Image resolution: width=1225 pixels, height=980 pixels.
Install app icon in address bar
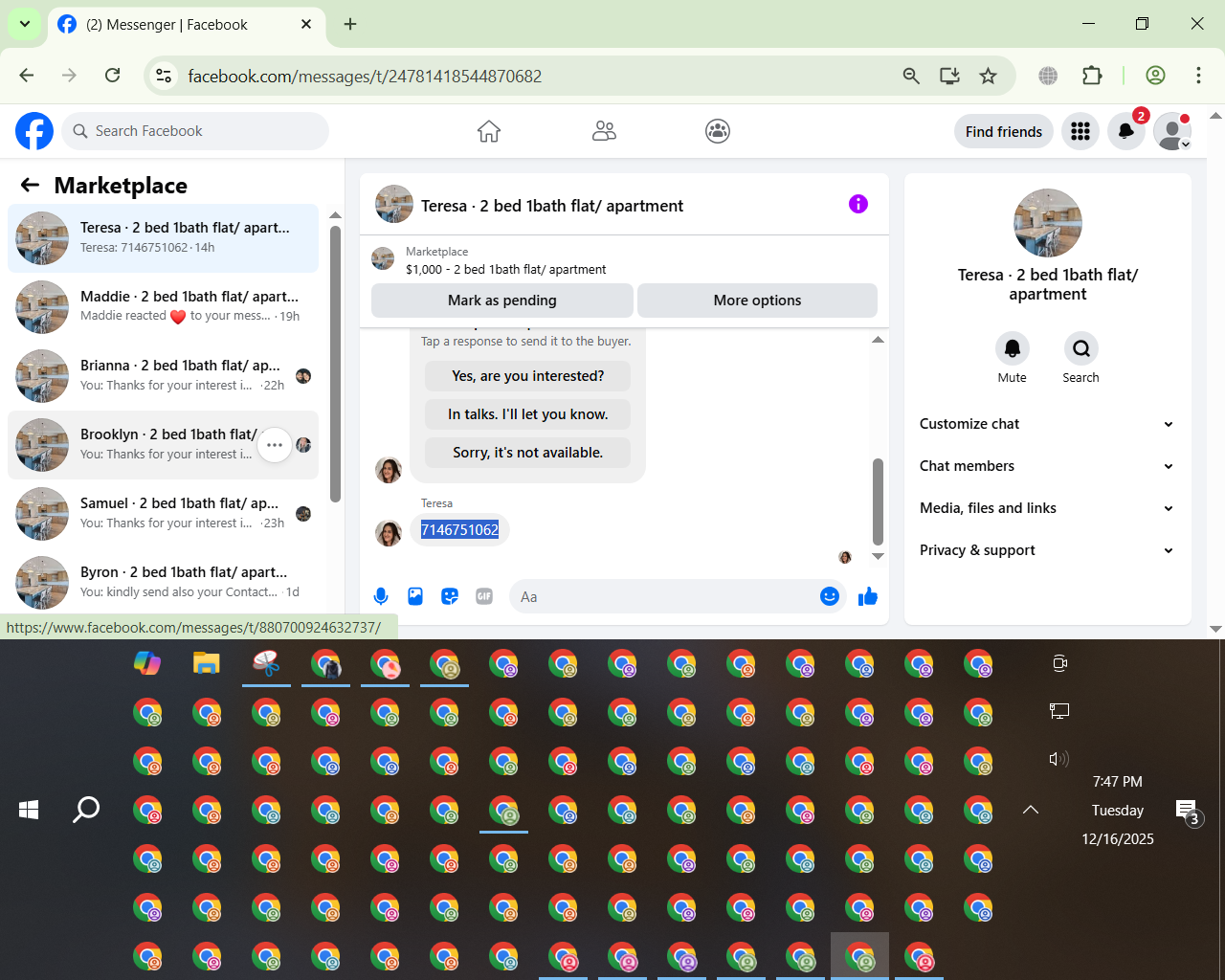pyautogui.click(x=949, y=76)
